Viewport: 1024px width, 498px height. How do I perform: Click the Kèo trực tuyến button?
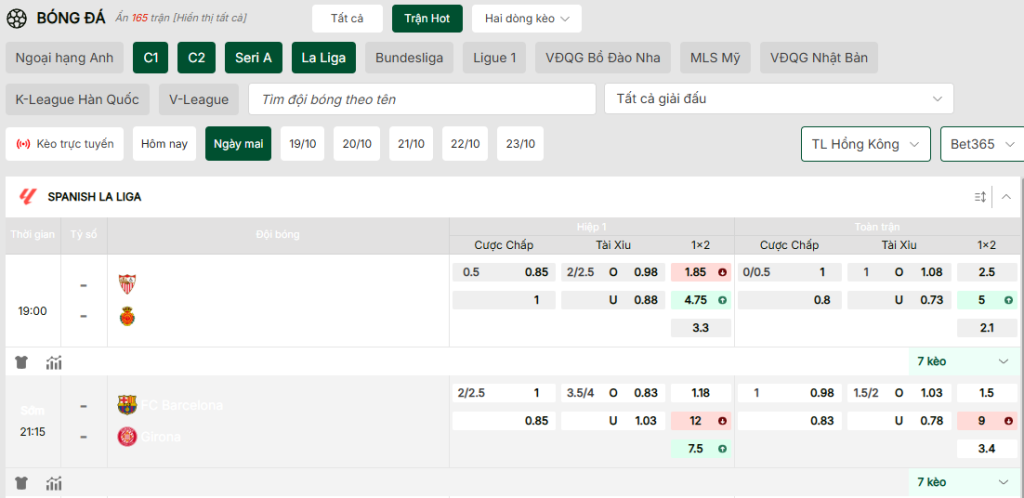(x=65, y=144)
